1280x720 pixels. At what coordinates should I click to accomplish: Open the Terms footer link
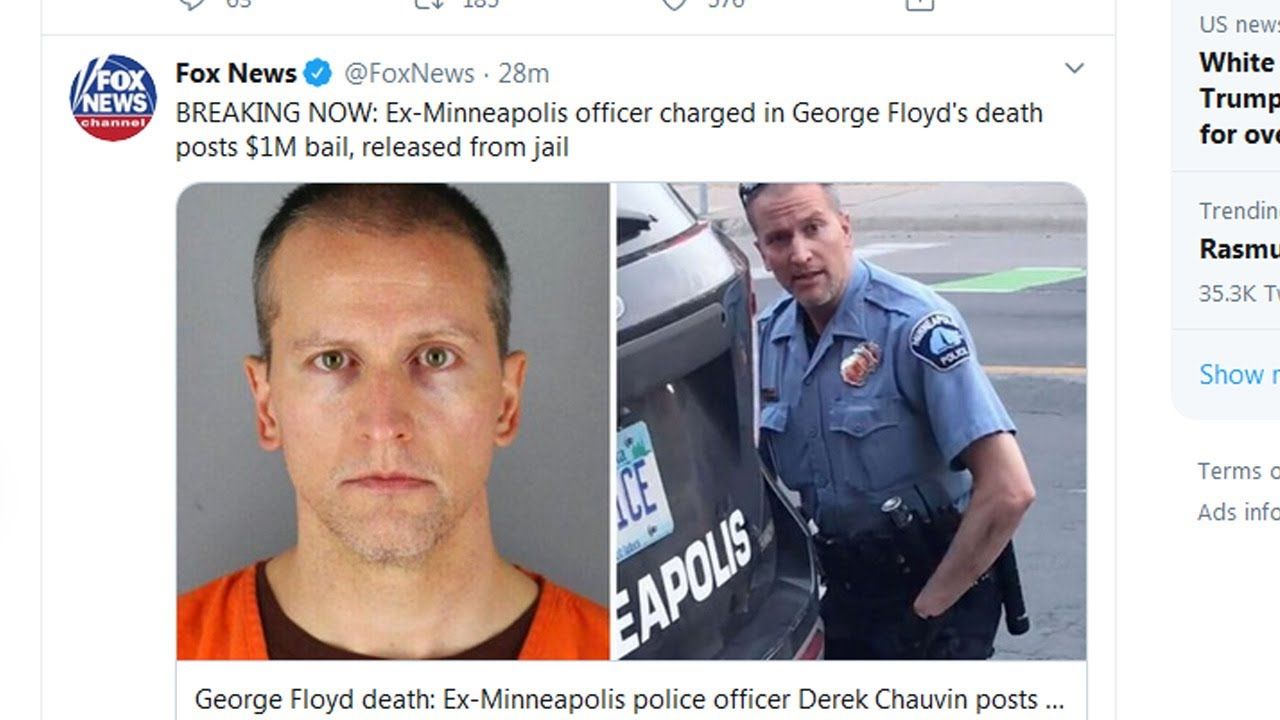pyautogui.click(x=1239, y=471)
